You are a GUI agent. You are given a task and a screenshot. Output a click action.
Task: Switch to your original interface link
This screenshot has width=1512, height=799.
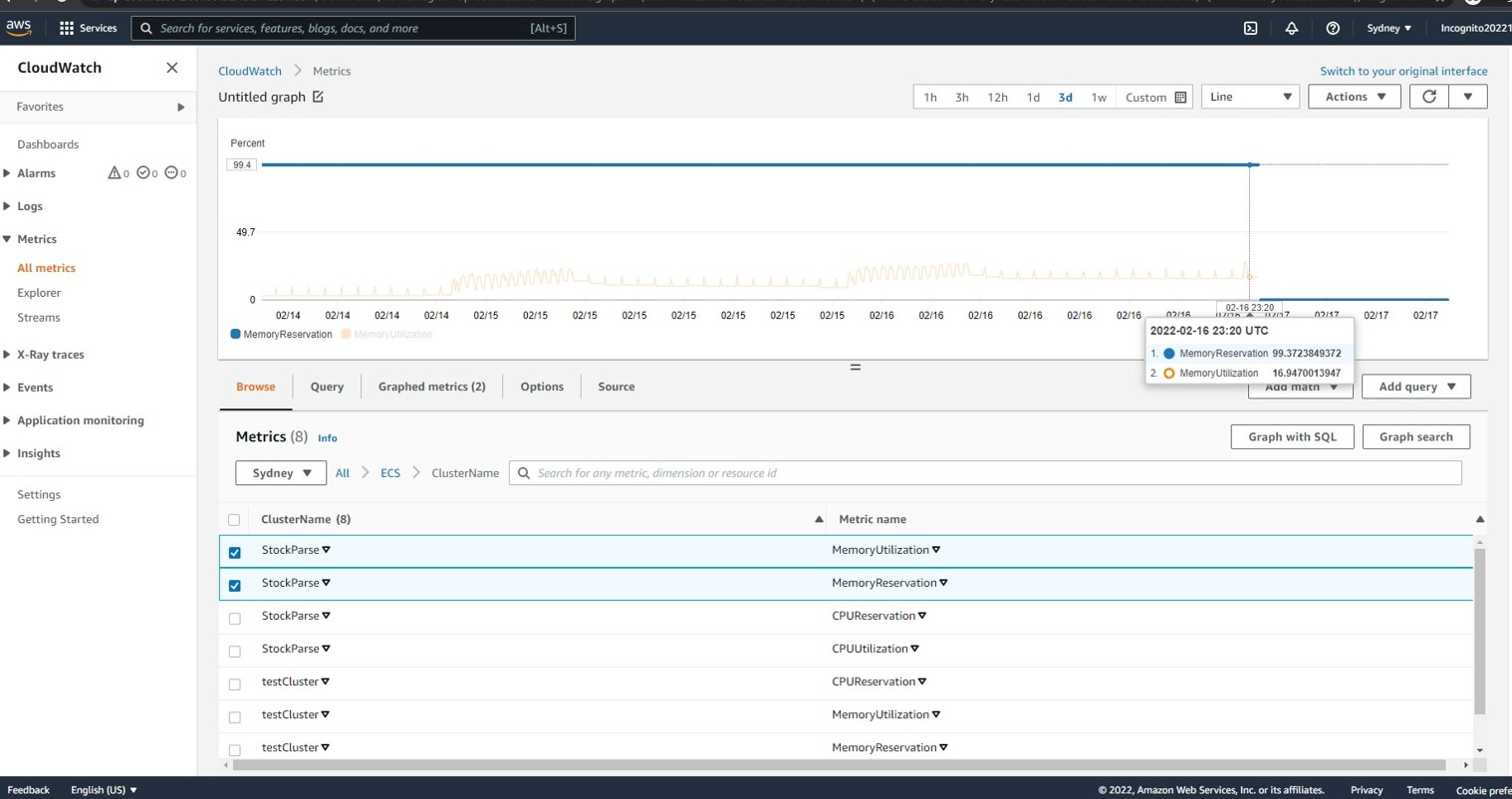1403,71
